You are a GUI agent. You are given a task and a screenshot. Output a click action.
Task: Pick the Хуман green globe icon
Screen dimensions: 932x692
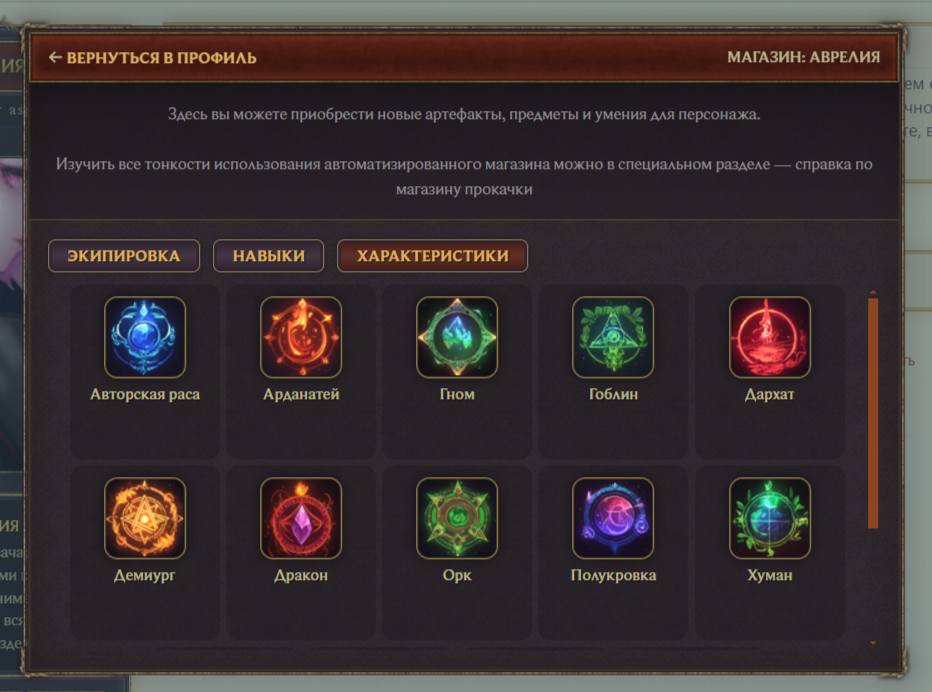[x=770, y=518]
